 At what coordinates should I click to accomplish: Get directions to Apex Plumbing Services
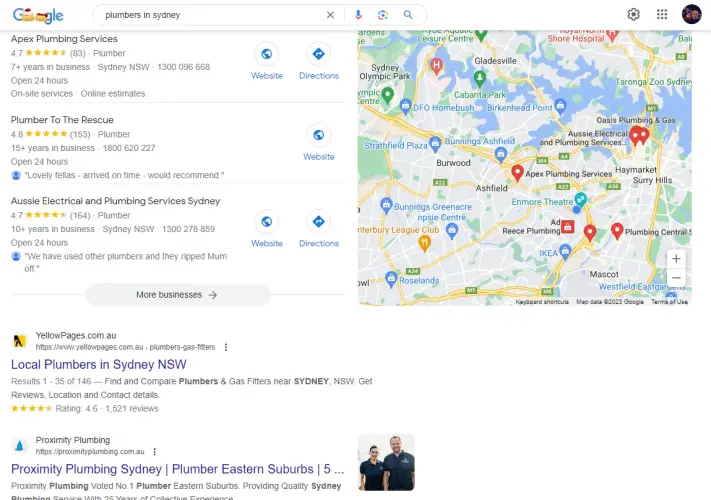(319, 54)
